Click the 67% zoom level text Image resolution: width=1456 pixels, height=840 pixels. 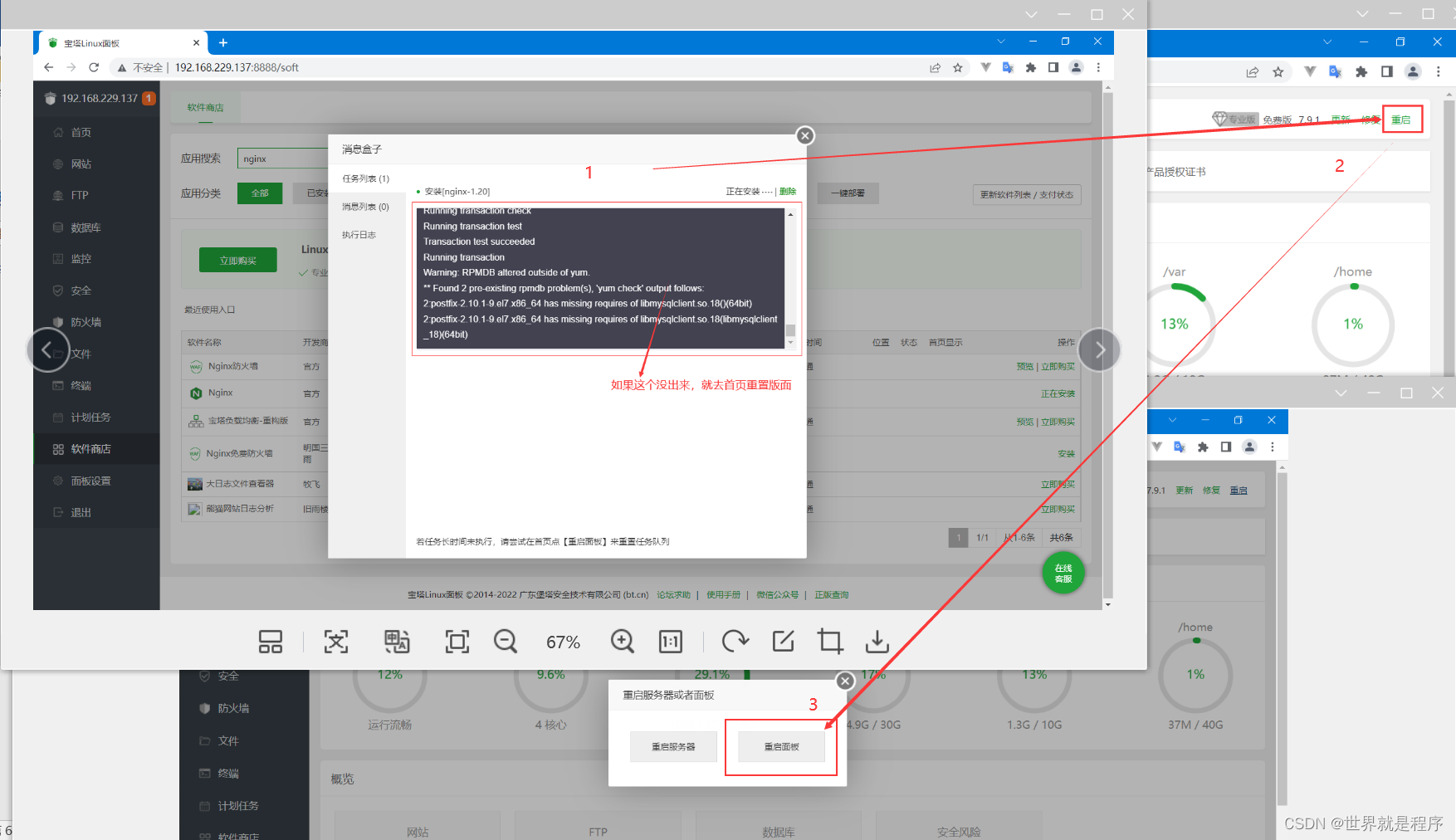coord(563,642)
